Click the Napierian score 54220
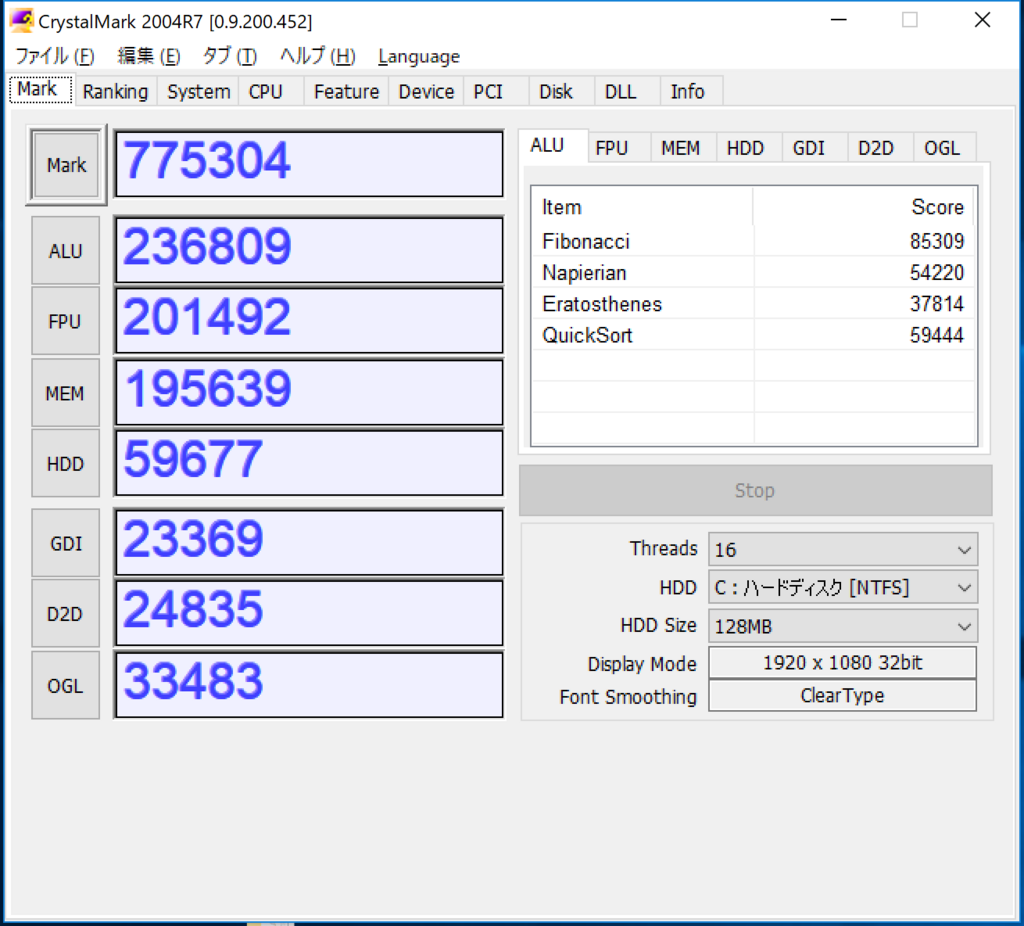 (936, 272)
